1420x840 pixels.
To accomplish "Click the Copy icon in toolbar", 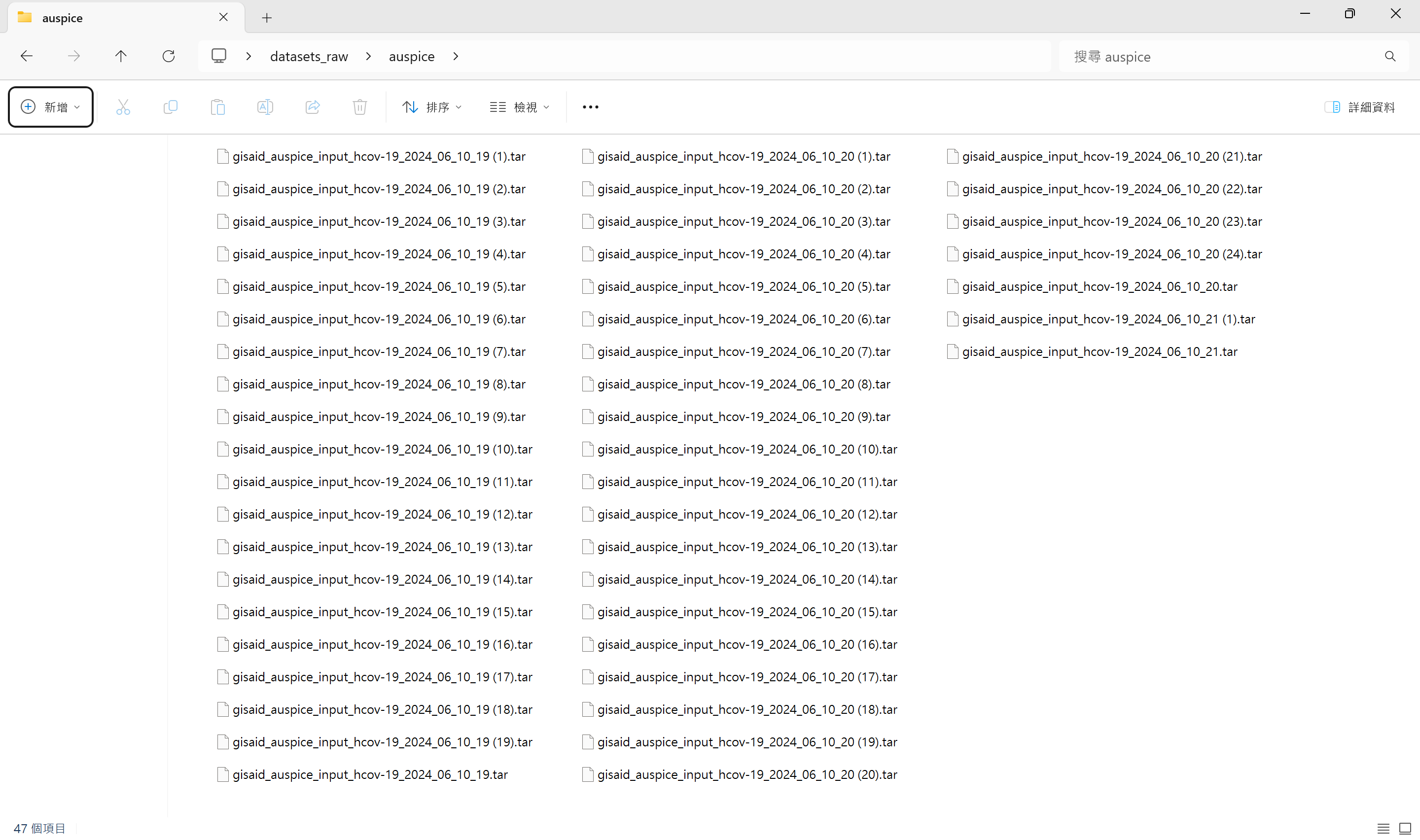I will tap(171, 107).
